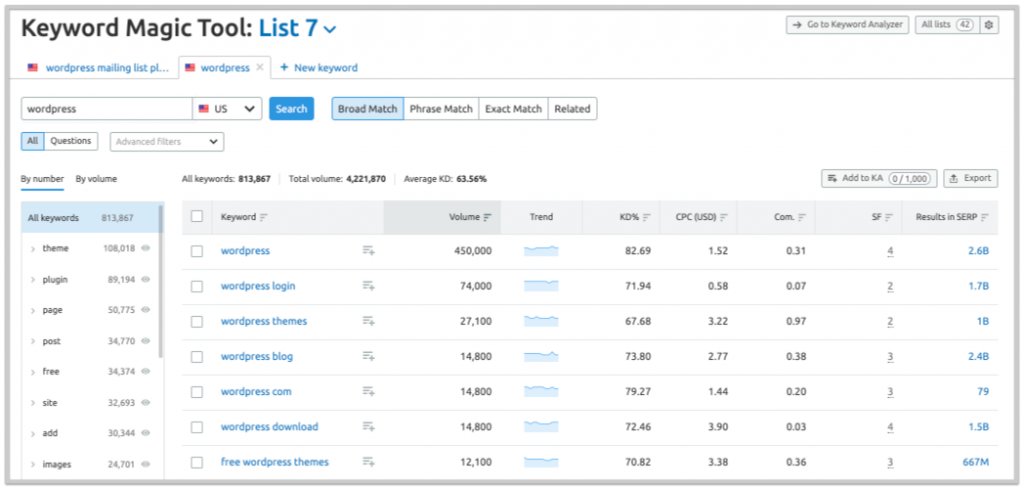The height and width of the screenshot is (489, 1024).
Task: Go to Keyword Analyzer
Action: [x=847, y=25]
